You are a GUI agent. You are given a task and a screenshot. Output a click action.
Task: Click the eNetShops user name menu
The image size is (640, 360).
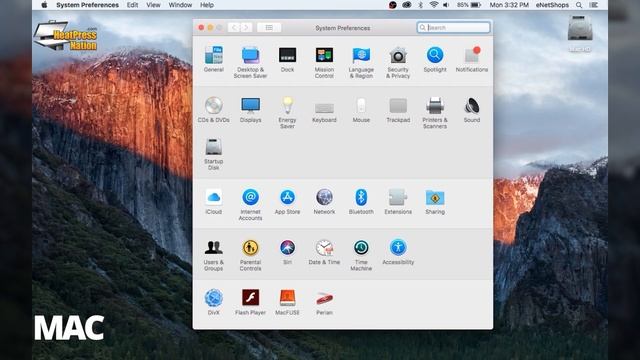coord(552,5)
